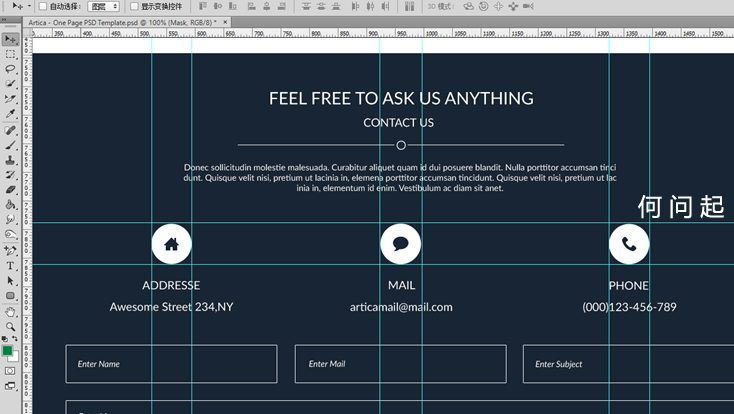734x414 pixels.
Task: Enable the 显示变换控件 checkbox
Action: 133,6
